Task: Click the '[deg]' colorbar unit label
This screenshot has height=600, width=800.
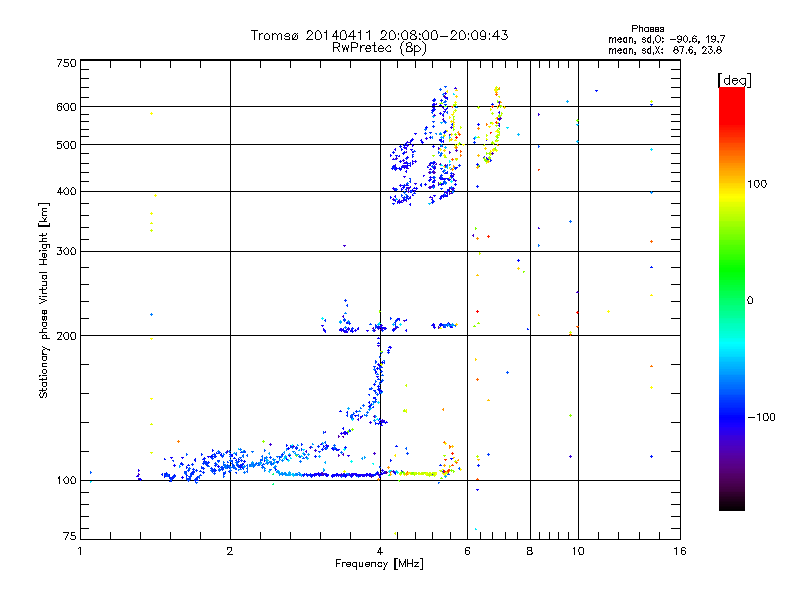Action: pos(734,80)
